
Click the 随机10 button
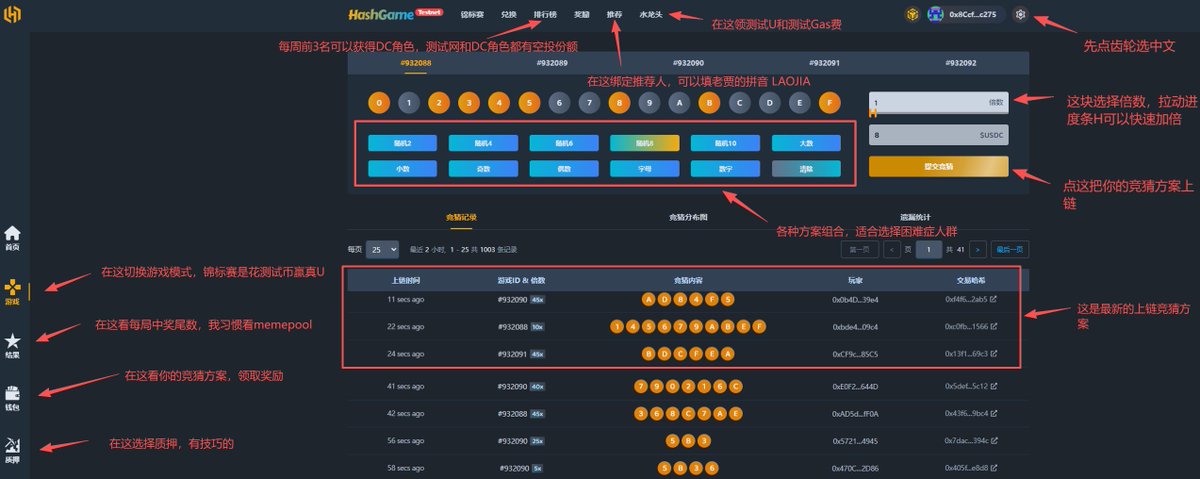click(x=725, y=144)
